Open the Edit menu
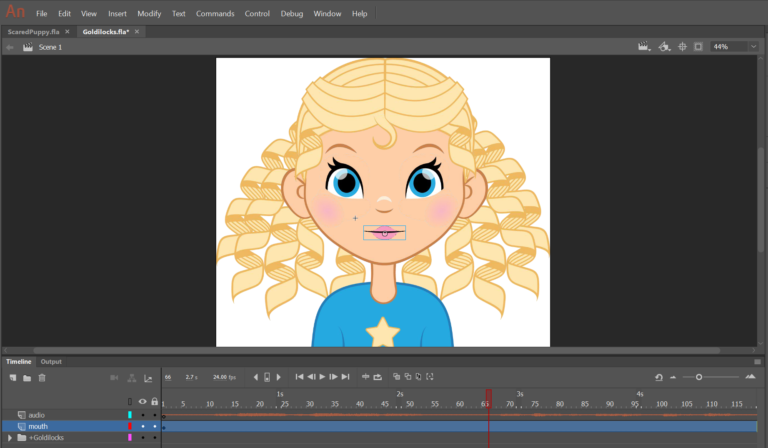Viewport: 768px width, 448px height. tap(65, 14)
